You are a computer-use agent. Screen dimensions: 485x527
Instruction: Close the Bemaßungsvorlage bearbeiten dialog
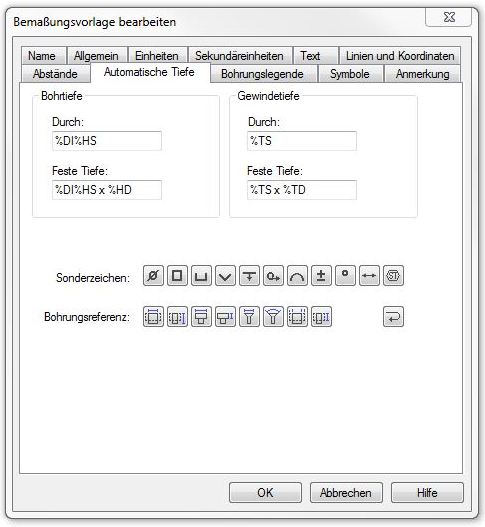pyautogui.click(x=449, y=17)
